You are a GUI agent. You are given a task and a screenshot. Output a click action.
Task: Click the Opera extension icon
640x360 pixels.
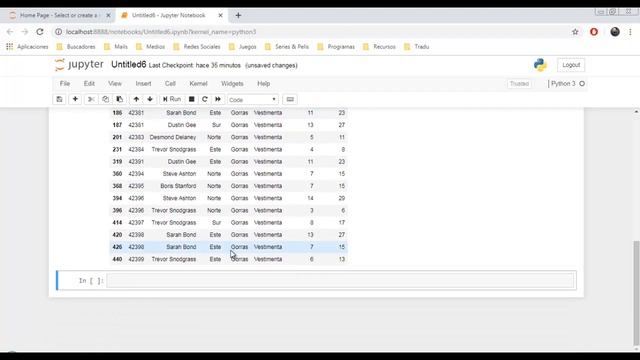(594, 32)
